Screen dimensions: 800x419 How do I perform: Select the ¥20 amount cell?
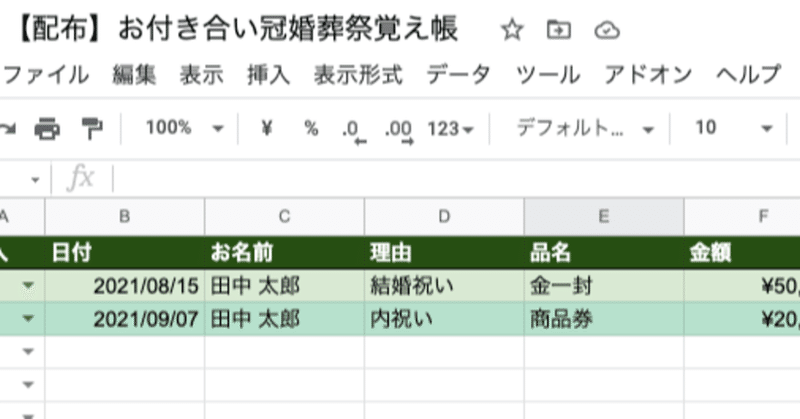742,319
